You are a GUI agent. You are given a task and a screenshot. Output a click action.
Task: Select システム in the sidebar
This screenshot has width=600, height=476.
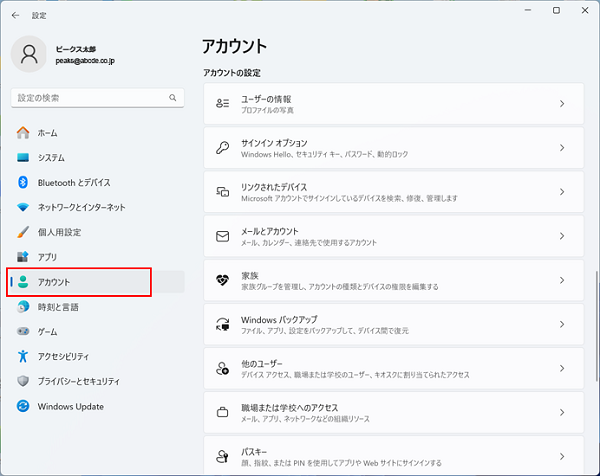(51, 157)
